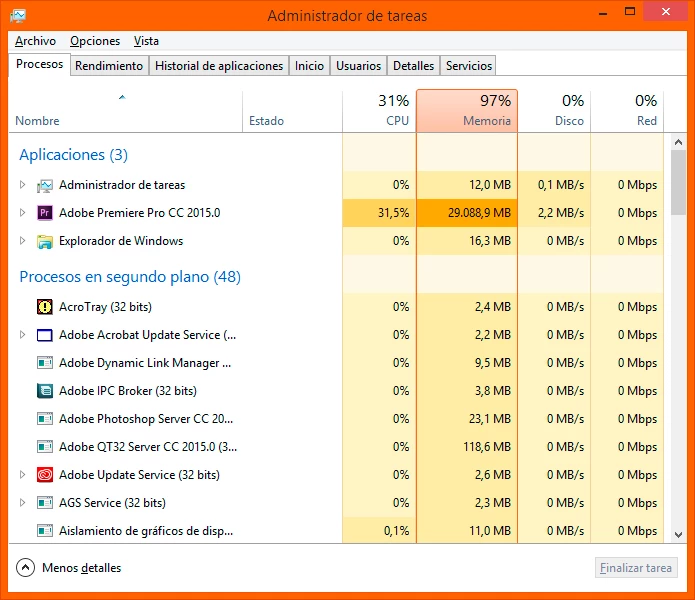Click the 16,3 MB memory value
The width and height of the screenshot is (695, 600).
[490, 241]
